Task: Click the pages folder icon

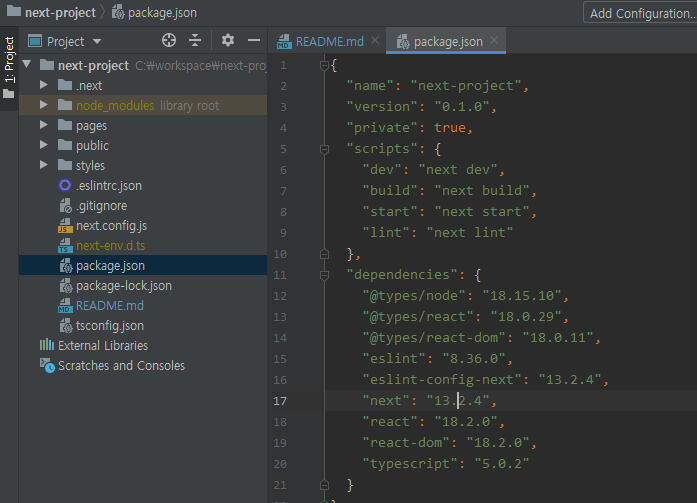Action: [x=65, y=125]
